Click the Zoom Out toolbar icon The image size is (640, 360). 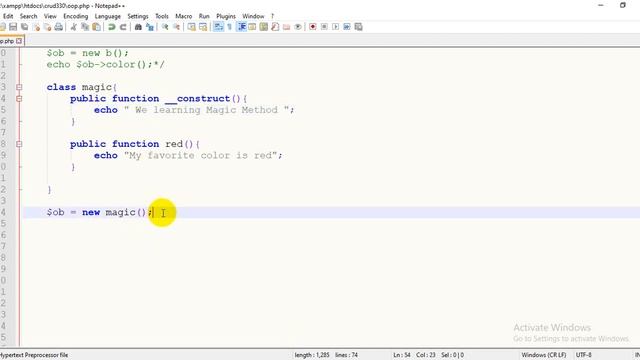coord(176,27)
